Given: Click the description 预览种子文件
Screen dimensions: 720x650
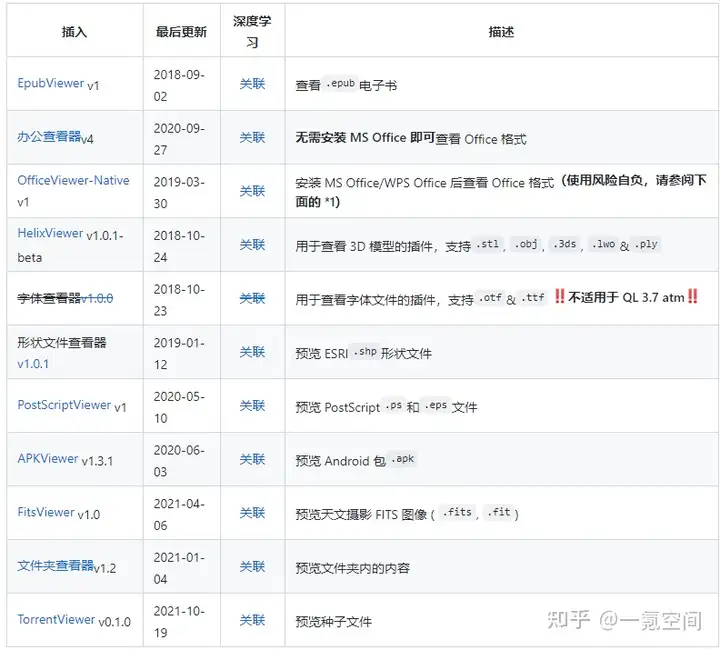Looking at the screenshot, I should pos(333,622).
